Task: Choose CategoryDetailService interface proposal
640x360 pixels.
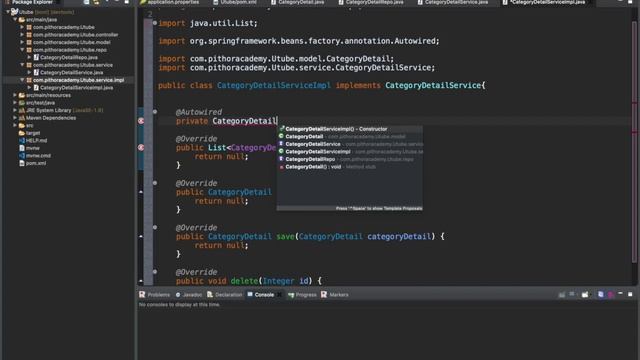Action: [350, 144]
